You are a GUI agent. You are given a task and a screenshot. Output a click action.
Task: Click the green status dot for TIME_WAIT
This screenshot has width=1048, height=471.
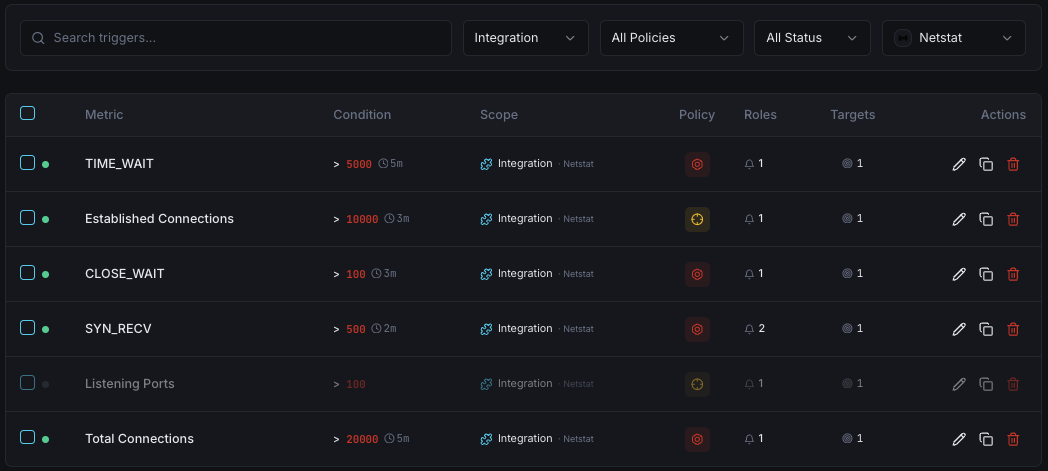(x=45, y=164)
